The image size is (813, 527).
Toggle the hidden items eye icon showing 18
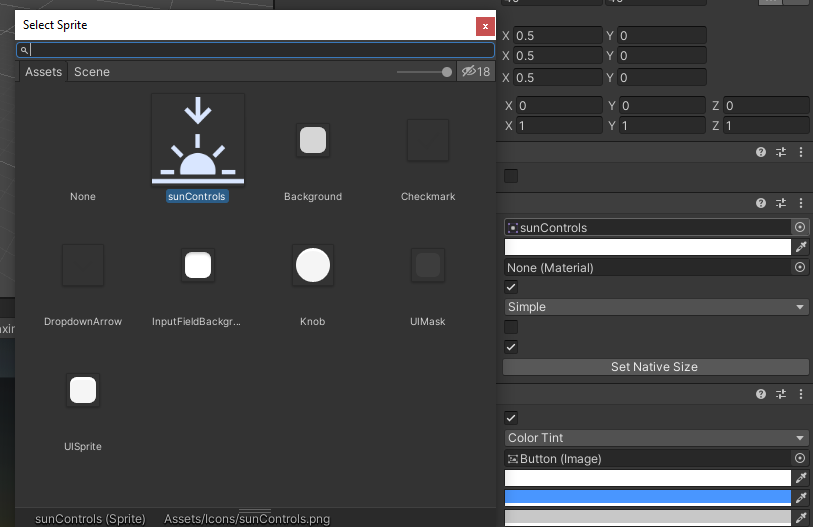[475, 72]
